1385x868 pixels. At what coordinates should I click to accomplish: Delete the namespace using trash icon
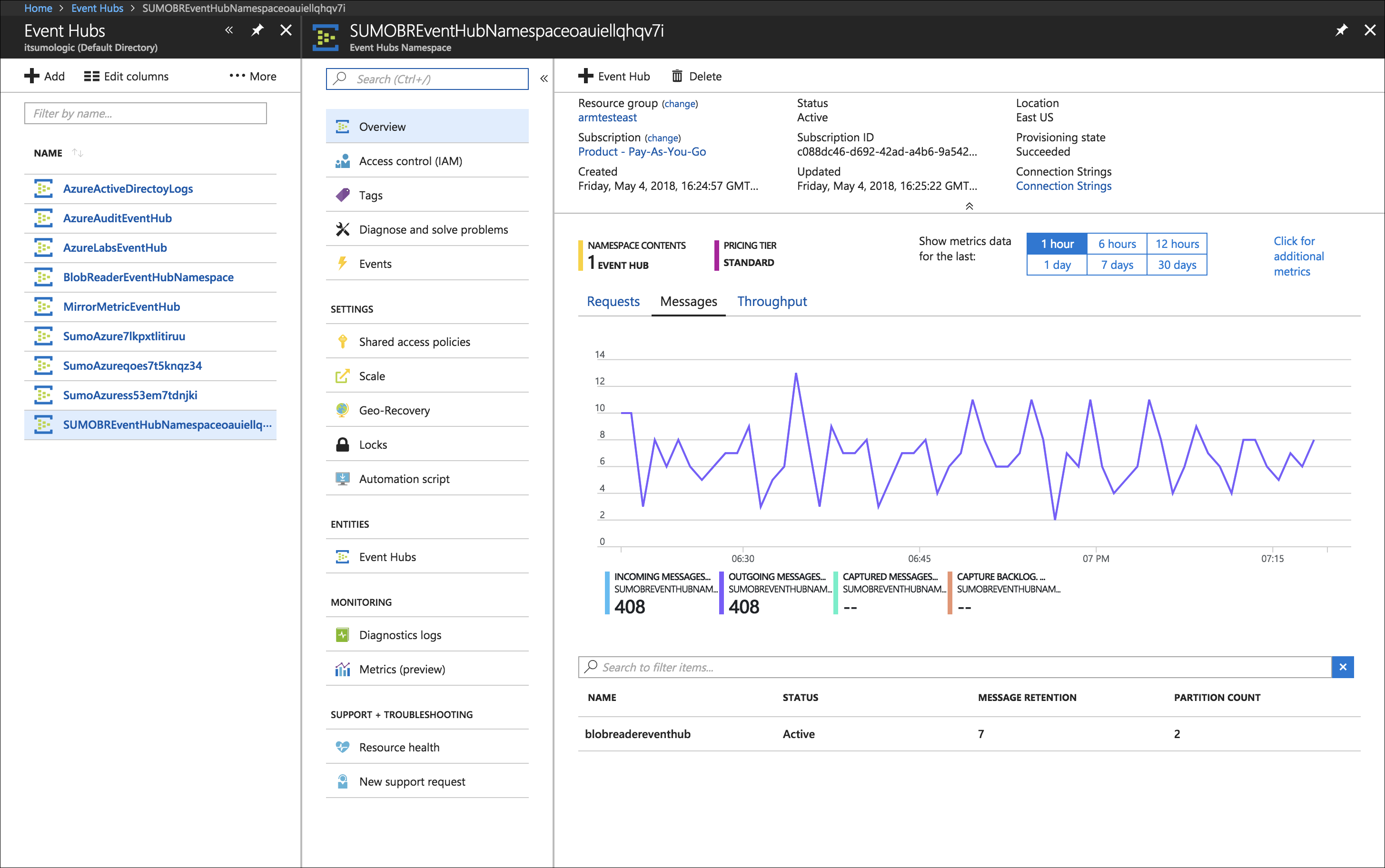click(696, 76)
